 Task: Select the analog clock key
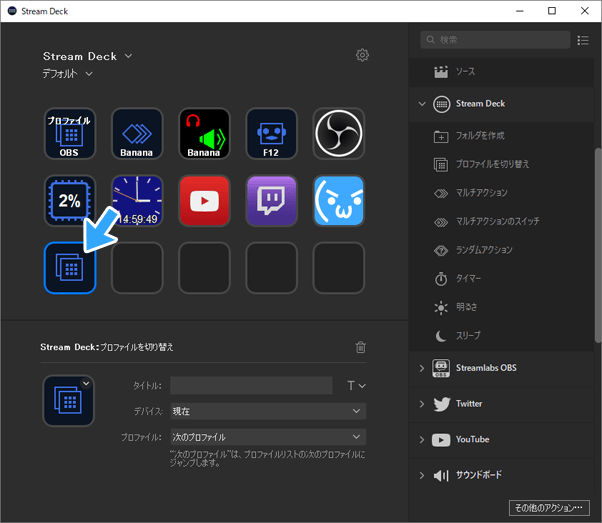tap(137, 201)
